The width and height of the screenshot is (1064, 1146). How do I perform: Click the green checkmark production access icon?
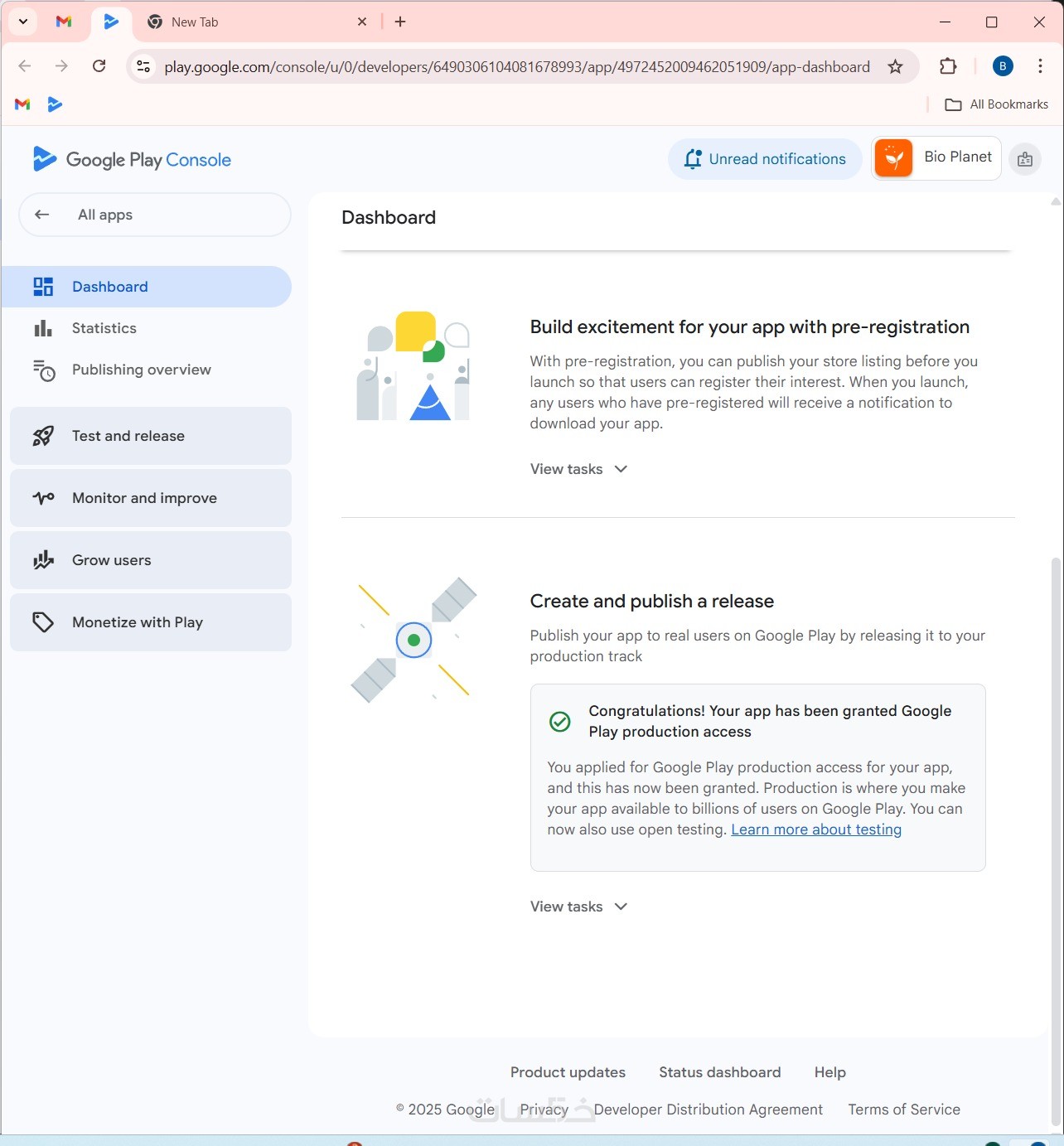point(560,722)
